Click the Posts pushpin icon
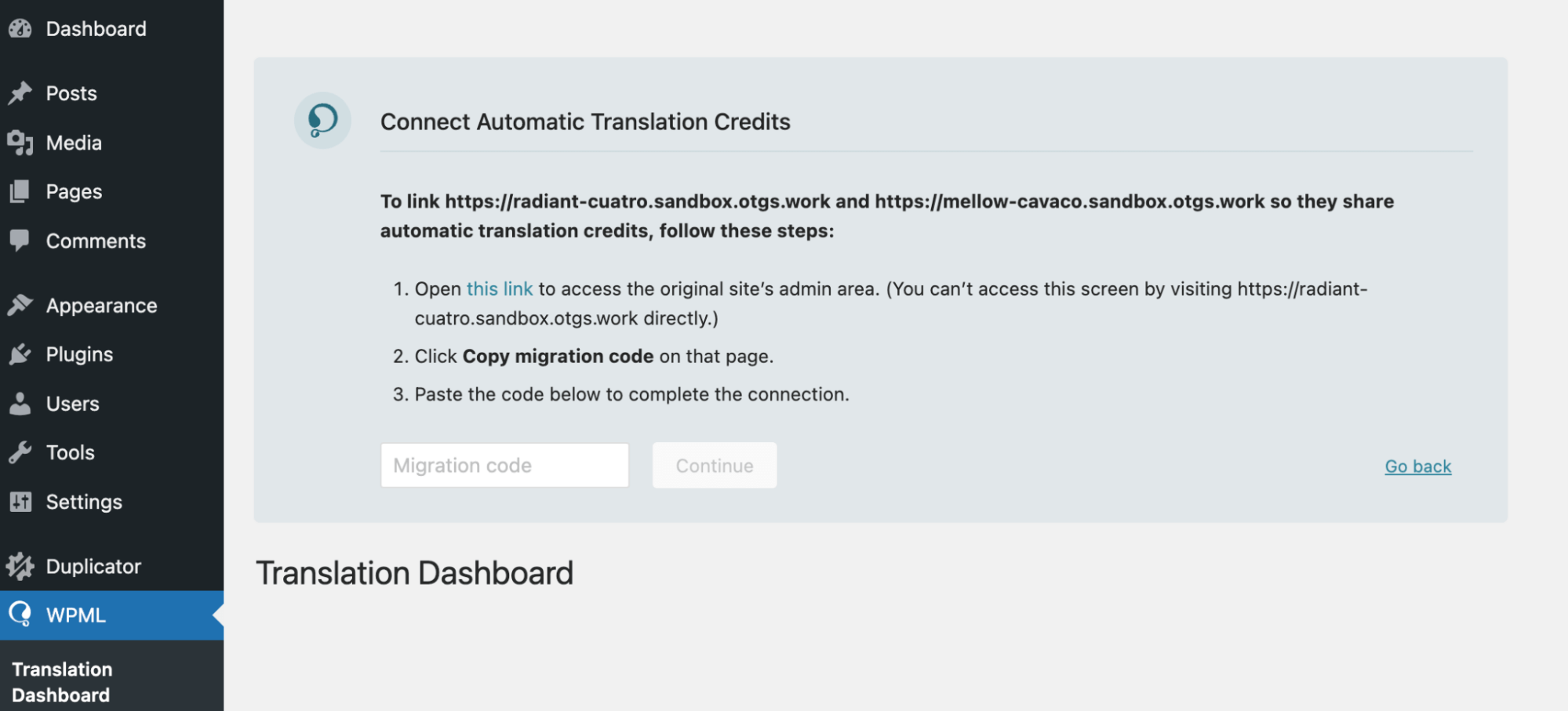Image resolution: width=1568 pixels, height=711 pixels. pos(20,93)
